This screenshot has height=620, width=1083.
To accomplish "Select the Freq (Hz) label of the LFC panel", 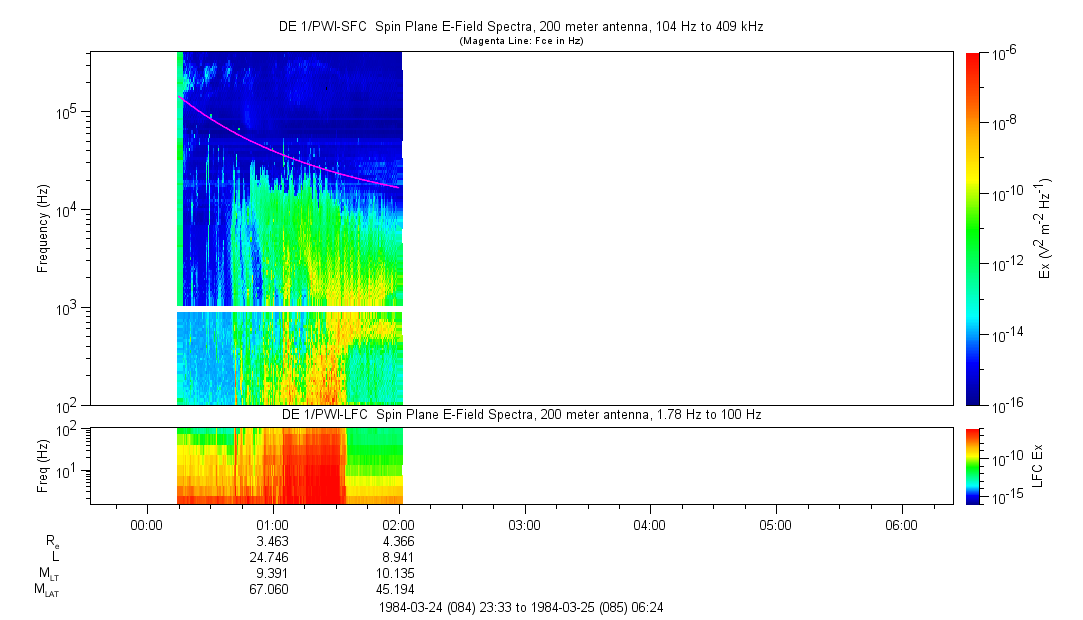I will (x=45, y=465).
